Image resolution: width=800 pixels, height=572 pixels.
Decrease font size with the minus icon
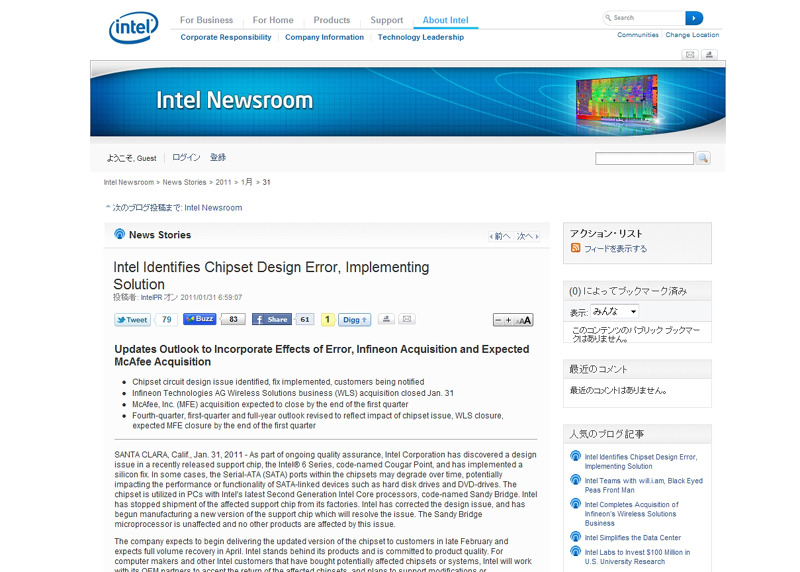click(498, 320)
